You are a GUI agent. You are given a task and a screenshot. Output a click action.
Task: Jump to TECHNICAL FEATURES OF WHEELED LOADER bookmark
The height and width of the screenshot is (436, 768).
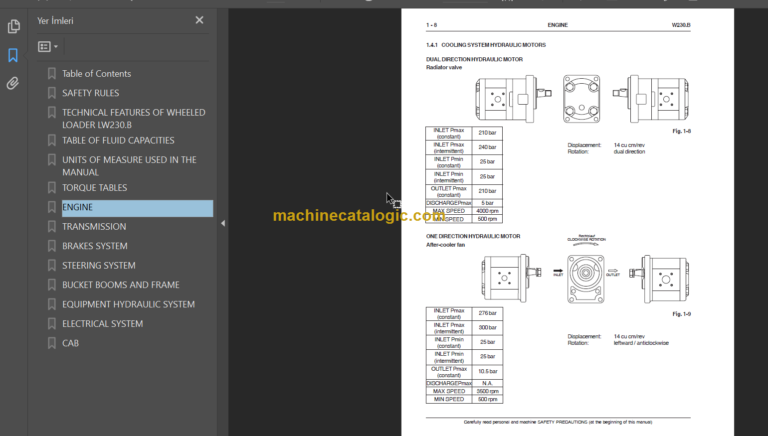(134, 119)
